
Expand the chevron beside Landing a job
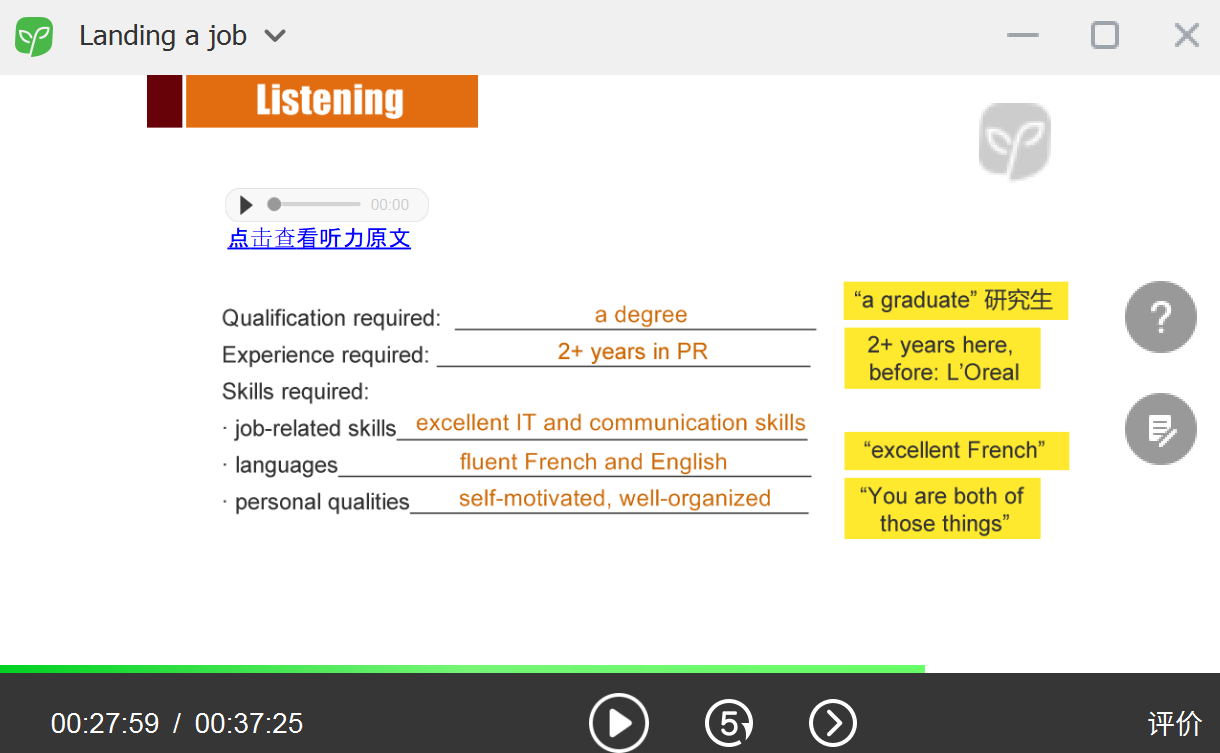(x=275, y=37)
